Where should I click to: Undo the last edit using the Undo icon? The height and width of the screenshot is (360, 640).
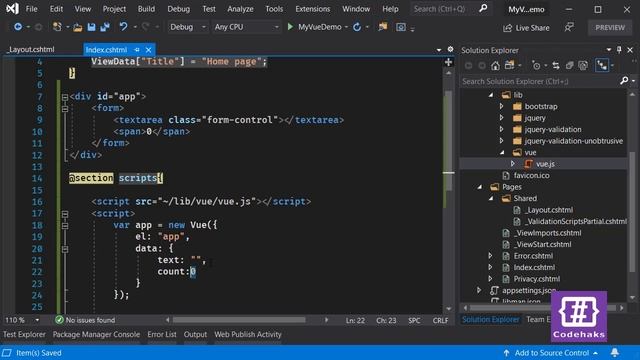click(x=123, y=27)
